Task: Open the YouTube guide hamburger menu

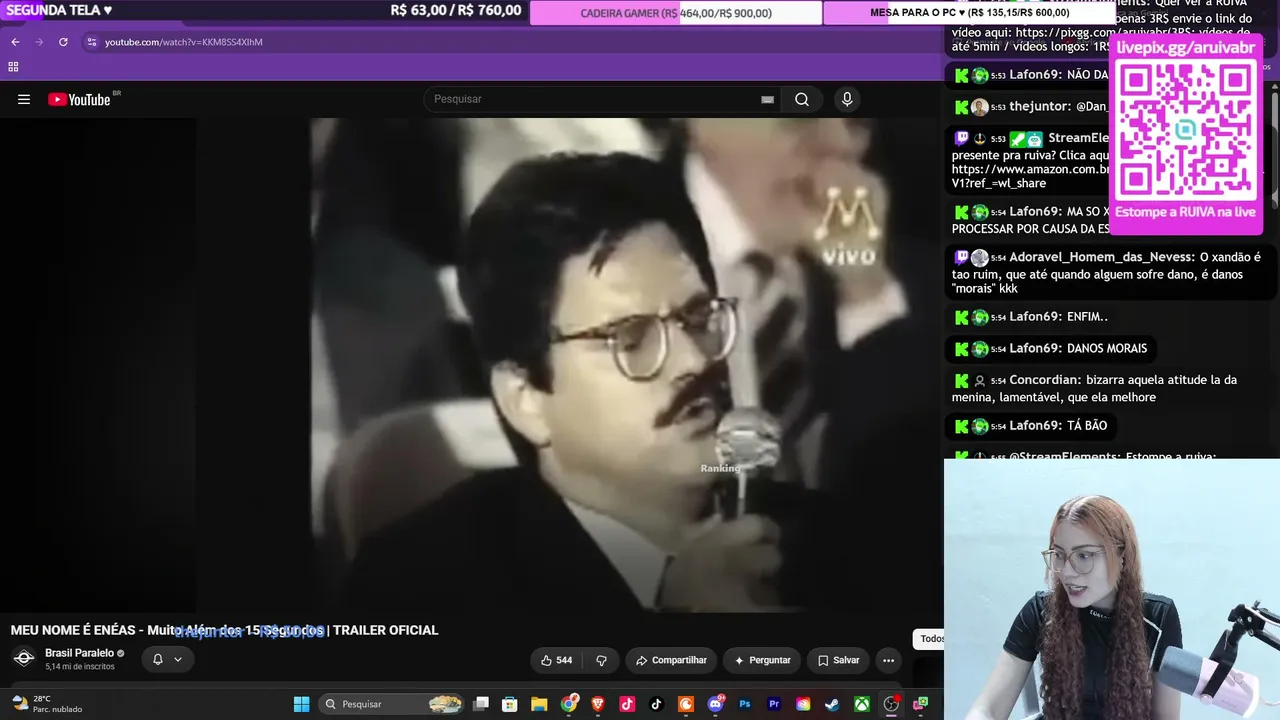Action: (x=24, y=99)
